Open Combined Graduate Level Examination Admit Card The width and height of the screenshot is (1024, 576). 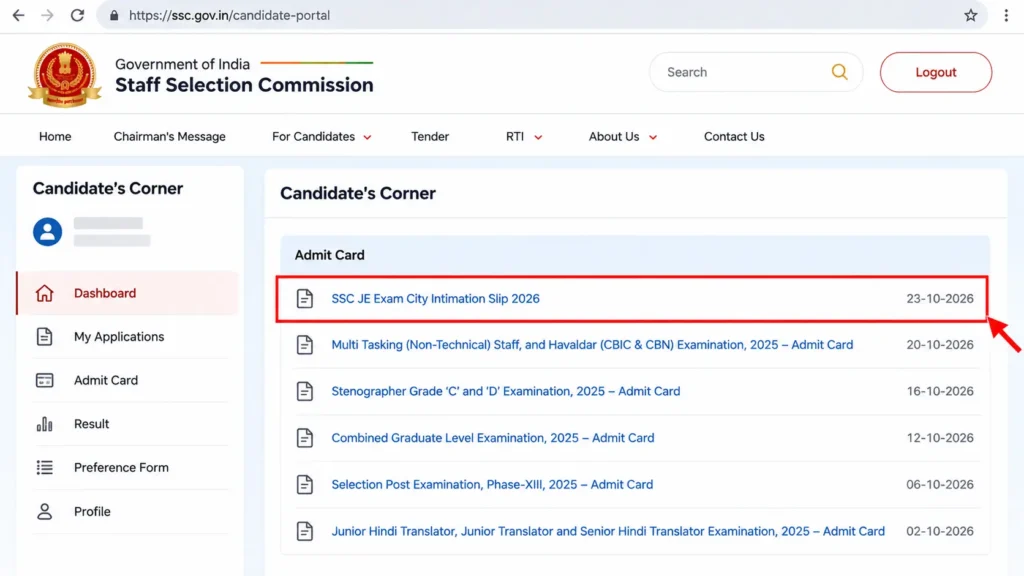click(x=492, y=438)
